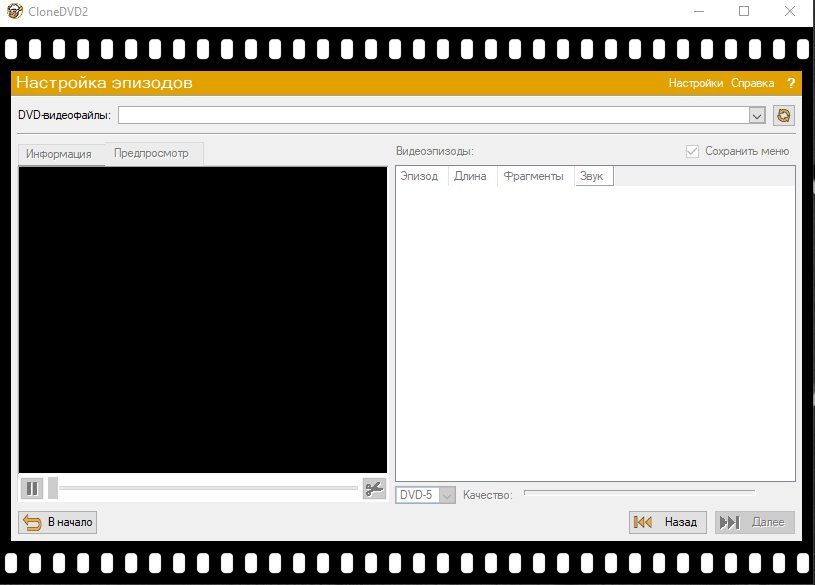
Task: Click the CloneDVD2 sheep logo icon
Action: point(15,11)
